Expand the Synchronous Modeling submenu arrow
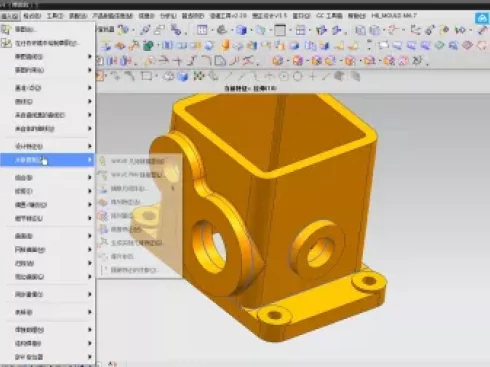This screenshot has width=490, height=367. [x=89, y=294]
